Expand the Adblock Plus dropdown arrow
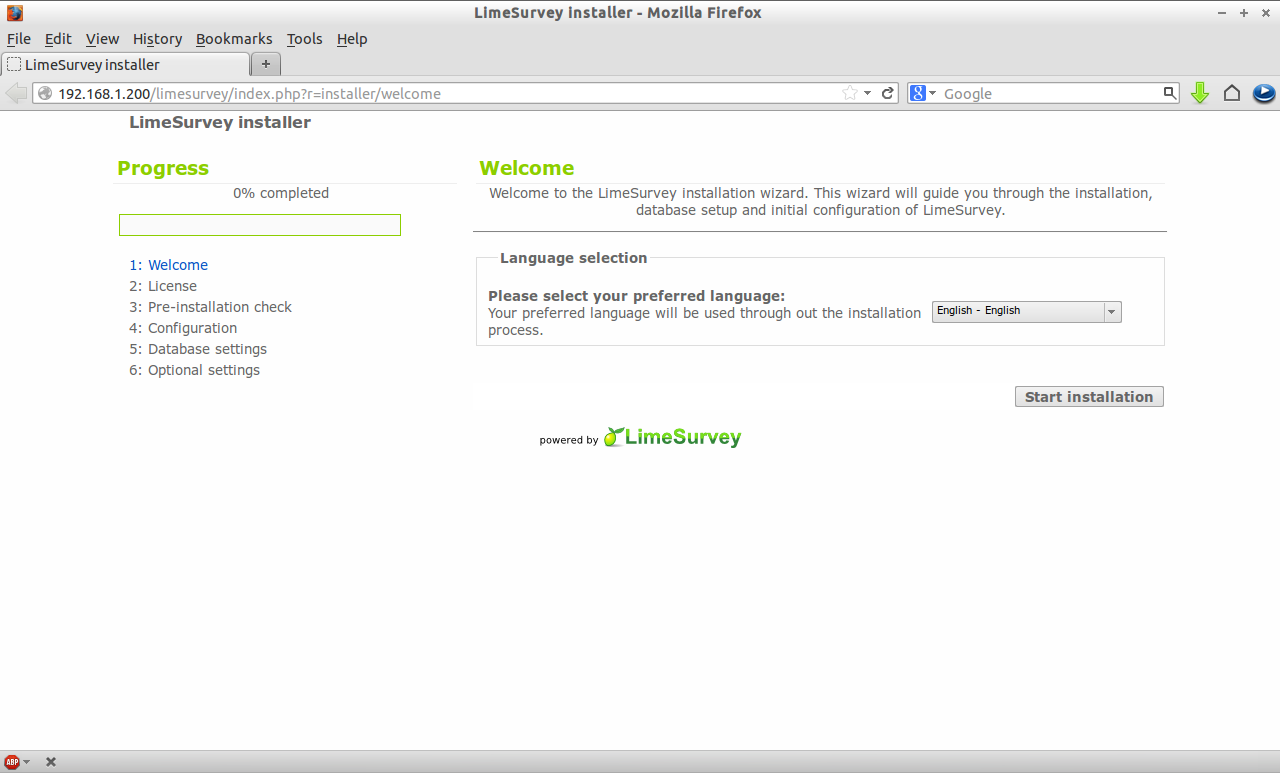 (27, 762)
